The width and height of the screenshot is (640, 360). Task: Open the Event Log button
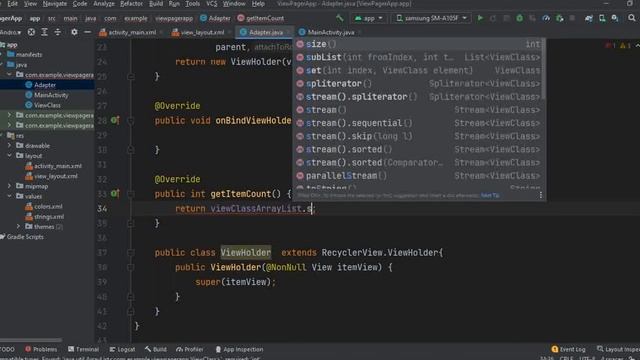pos(568,349)
